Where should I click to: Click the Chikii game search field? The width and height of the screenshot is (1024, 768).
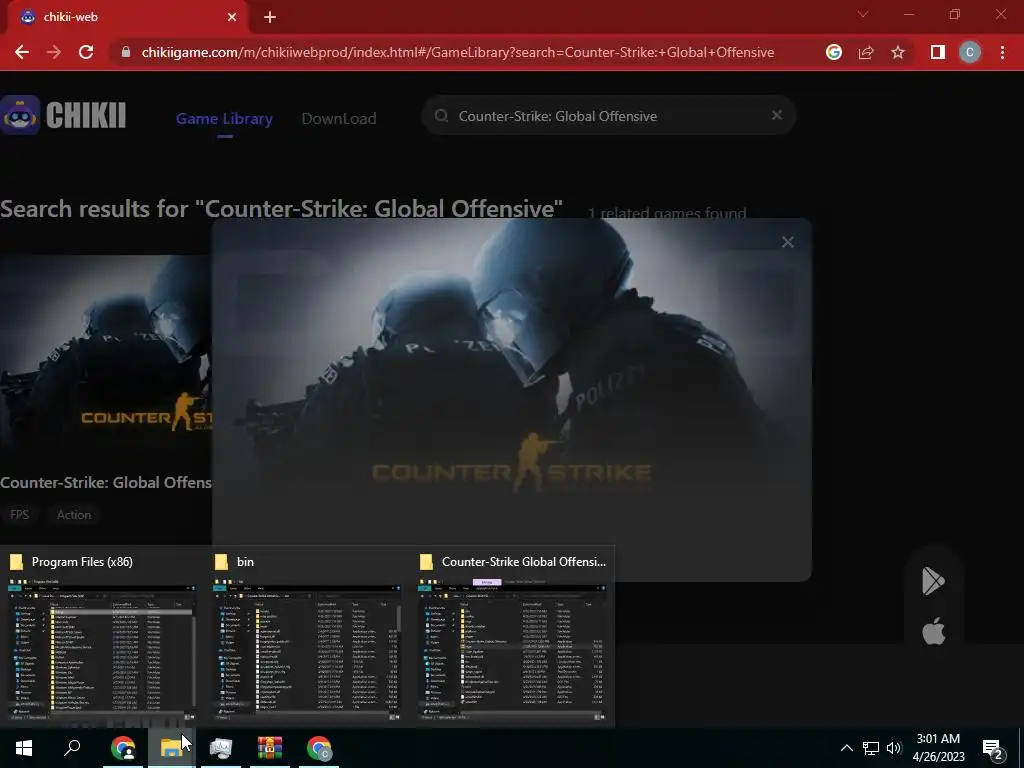(609, 116)
